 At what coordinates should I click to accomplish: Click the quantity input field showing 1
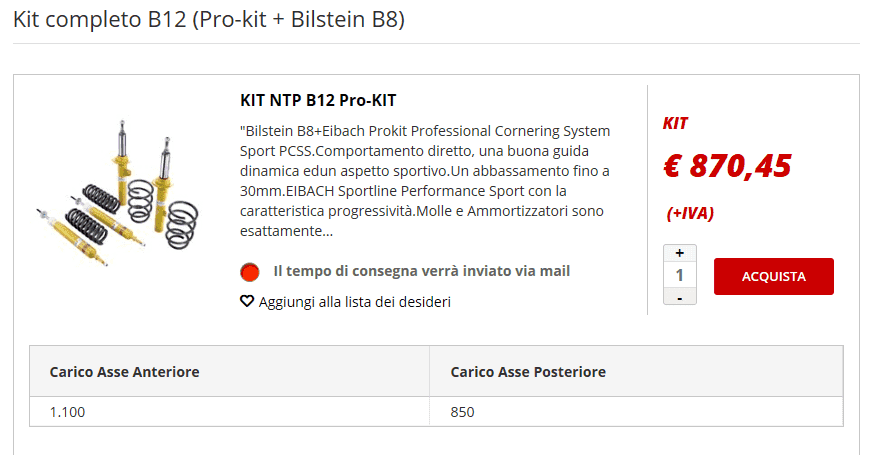pos(680,275)
